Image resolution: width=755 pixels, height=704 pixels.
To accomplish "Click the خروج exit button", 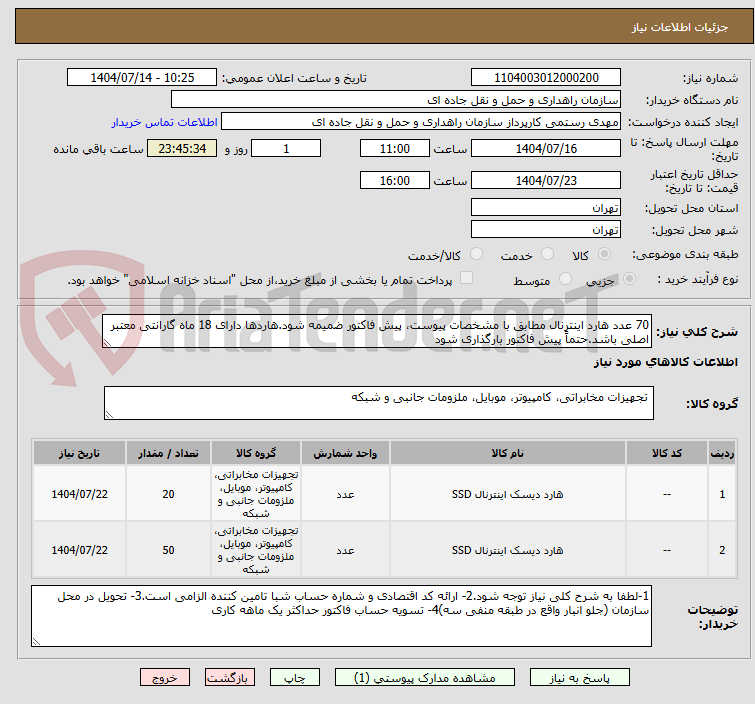I will (164, 677).
